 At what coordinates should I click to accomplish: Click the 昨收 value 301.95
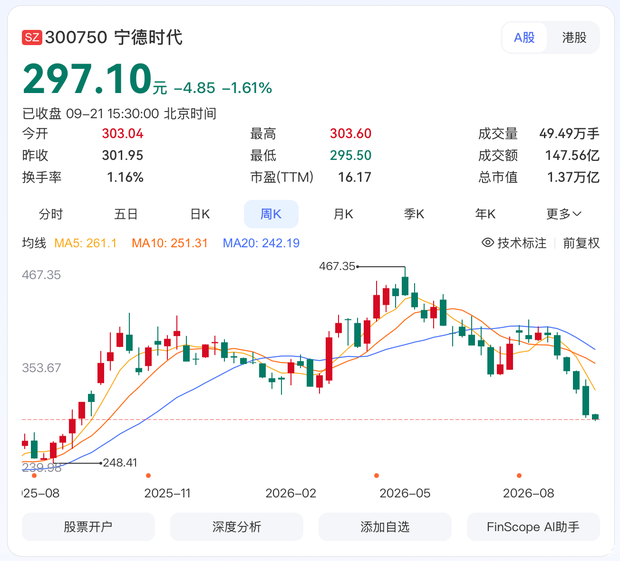tap(123, 155)
